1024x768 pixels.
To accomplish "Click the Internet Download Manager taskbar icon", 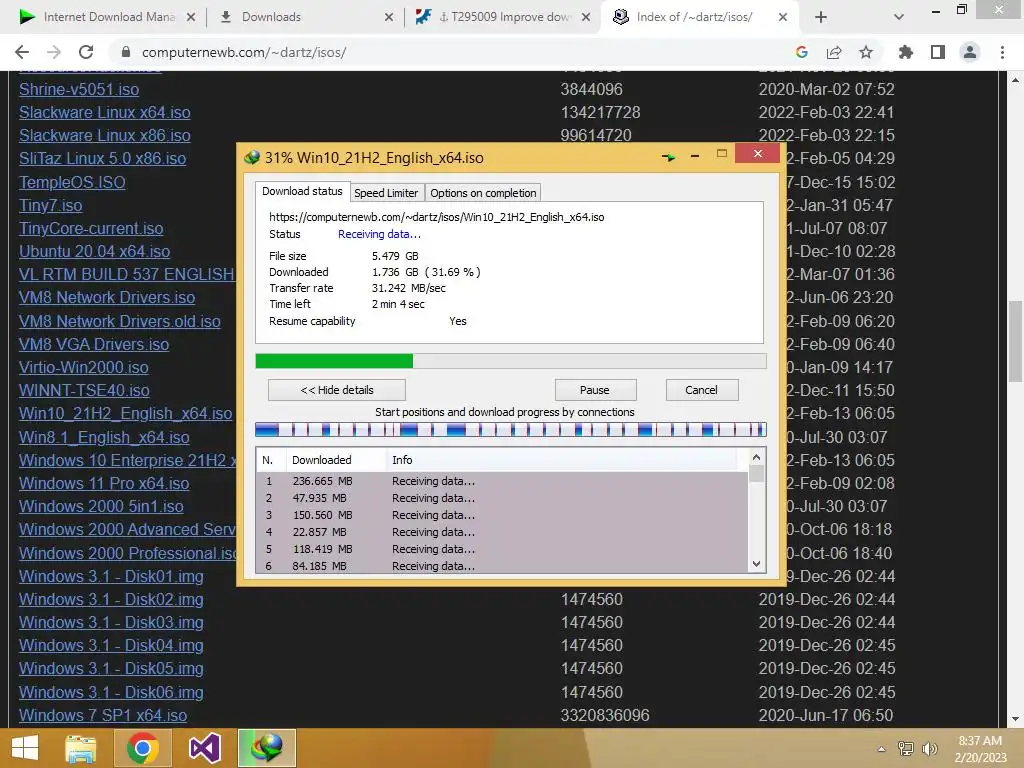I will tap(267, 748).
